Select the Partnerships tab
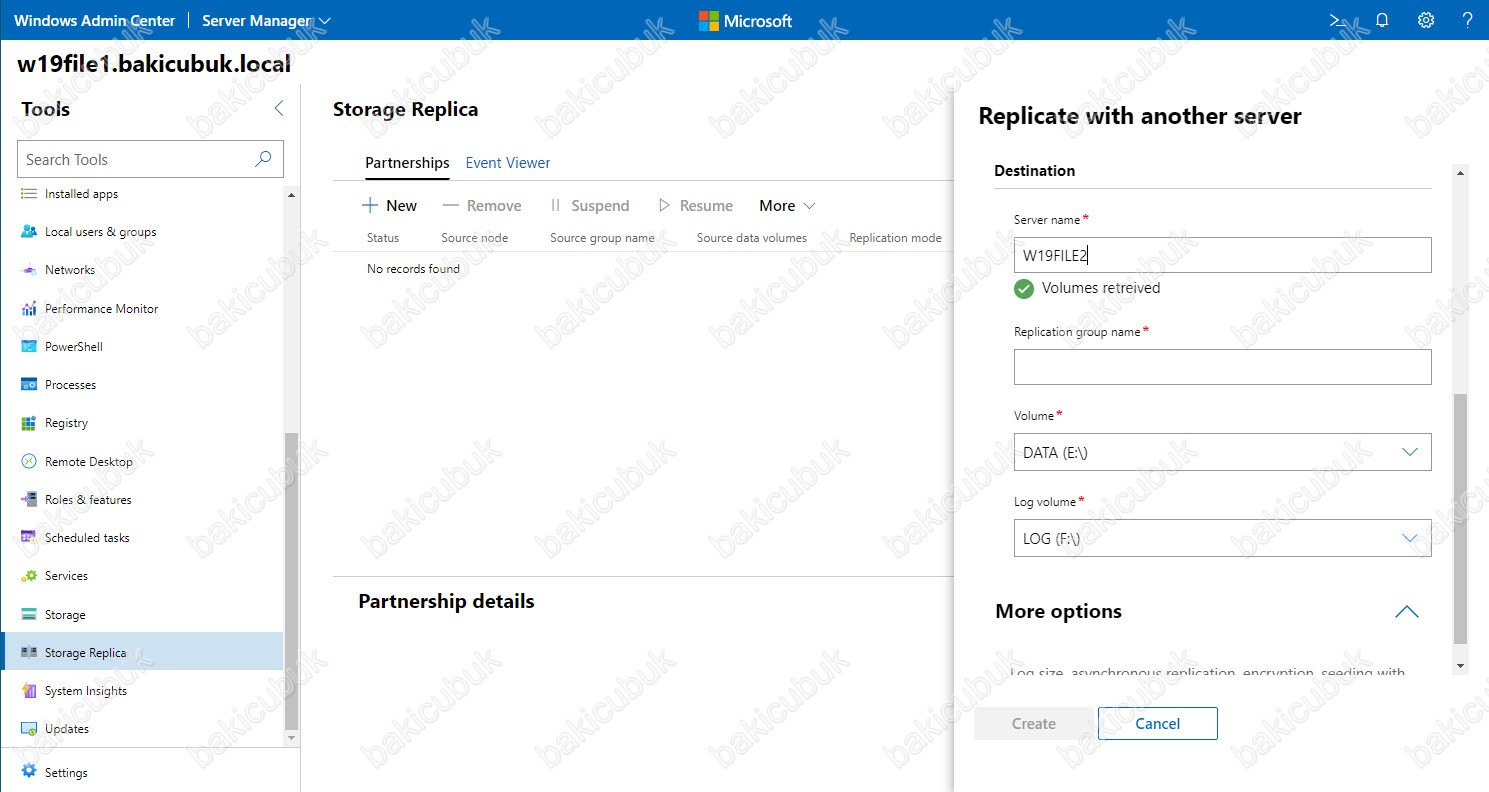The width and height of the screenshot is (1489, 792). click(407, 163)
